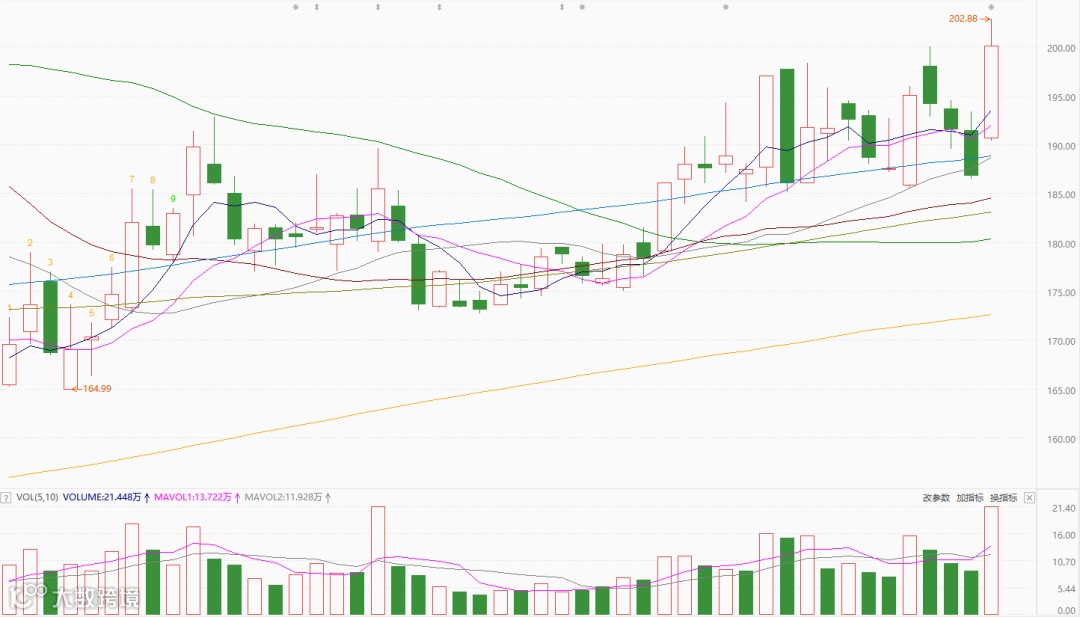
Task: Click 改参数 to edit indicator parameters
Action: (x=936, y=497)
